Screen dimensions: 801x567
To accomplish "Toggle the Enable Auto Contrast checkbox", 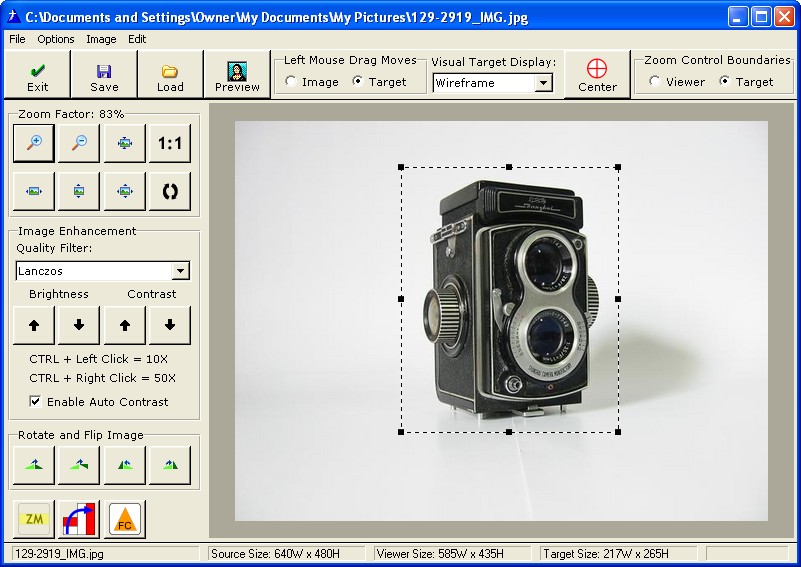I will (x=35, y=401).
